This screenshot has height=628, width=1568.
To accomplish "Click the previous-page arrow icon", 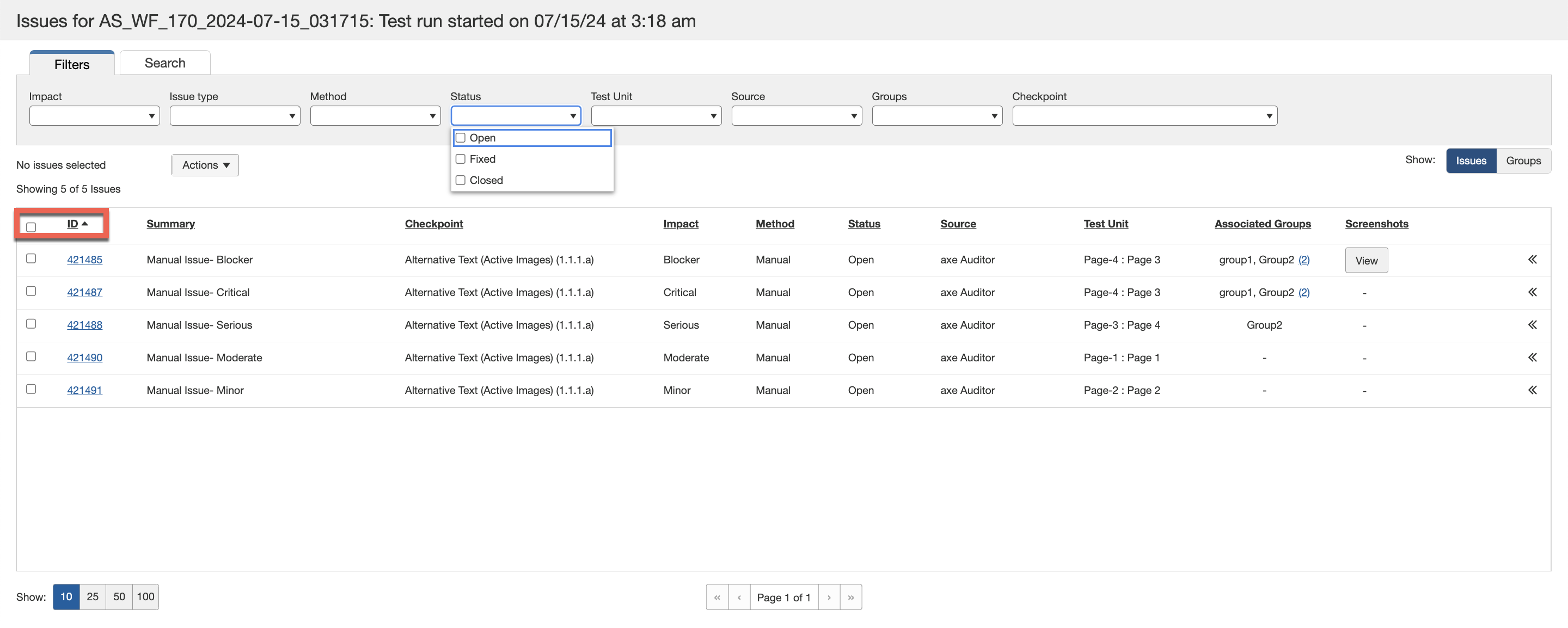I will 739,597.
